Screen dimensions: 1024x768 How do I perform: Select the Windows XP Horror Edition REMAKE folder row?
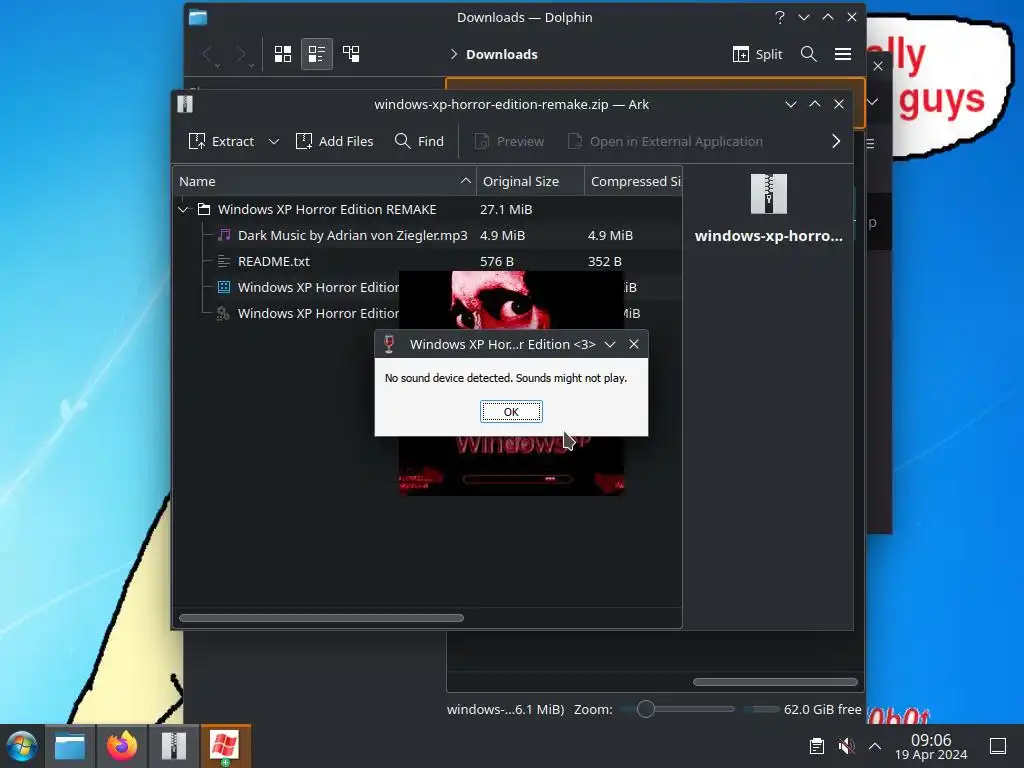pyautogui.click(x=428, y=210)
